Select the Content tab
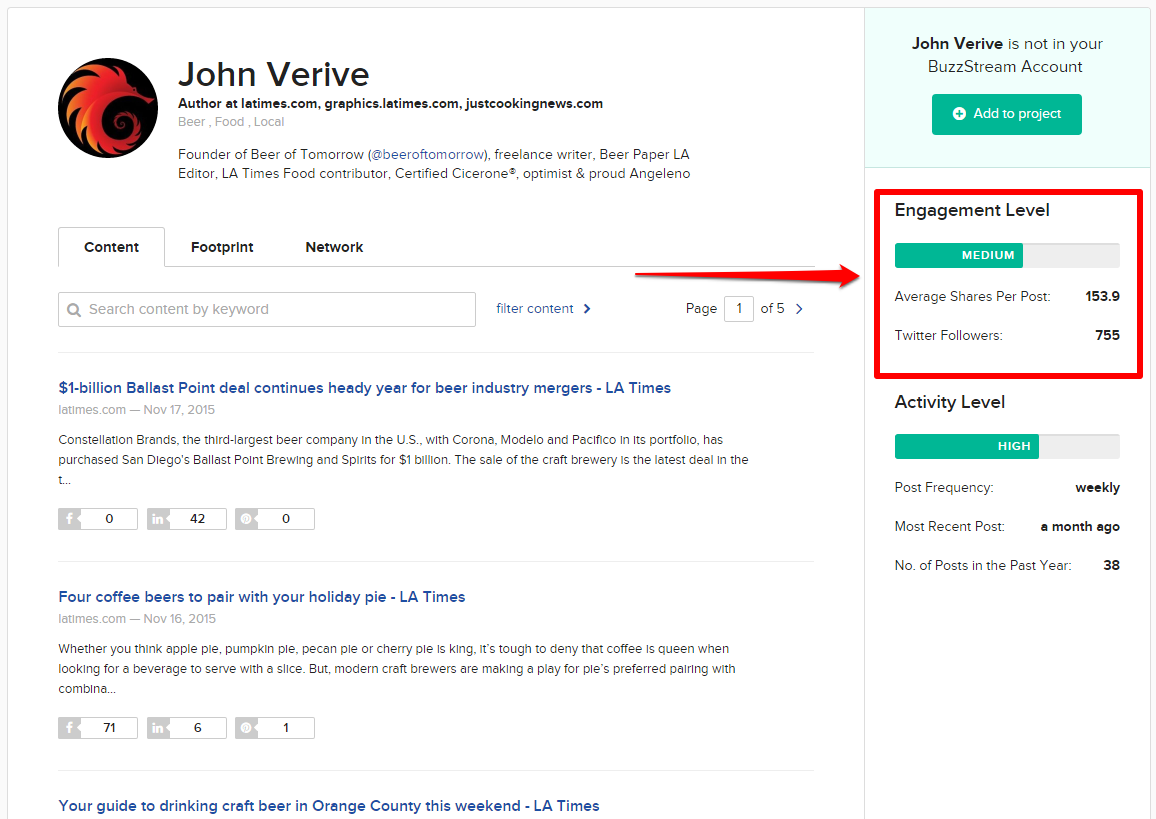1156x819 pixels. point(111,247)
